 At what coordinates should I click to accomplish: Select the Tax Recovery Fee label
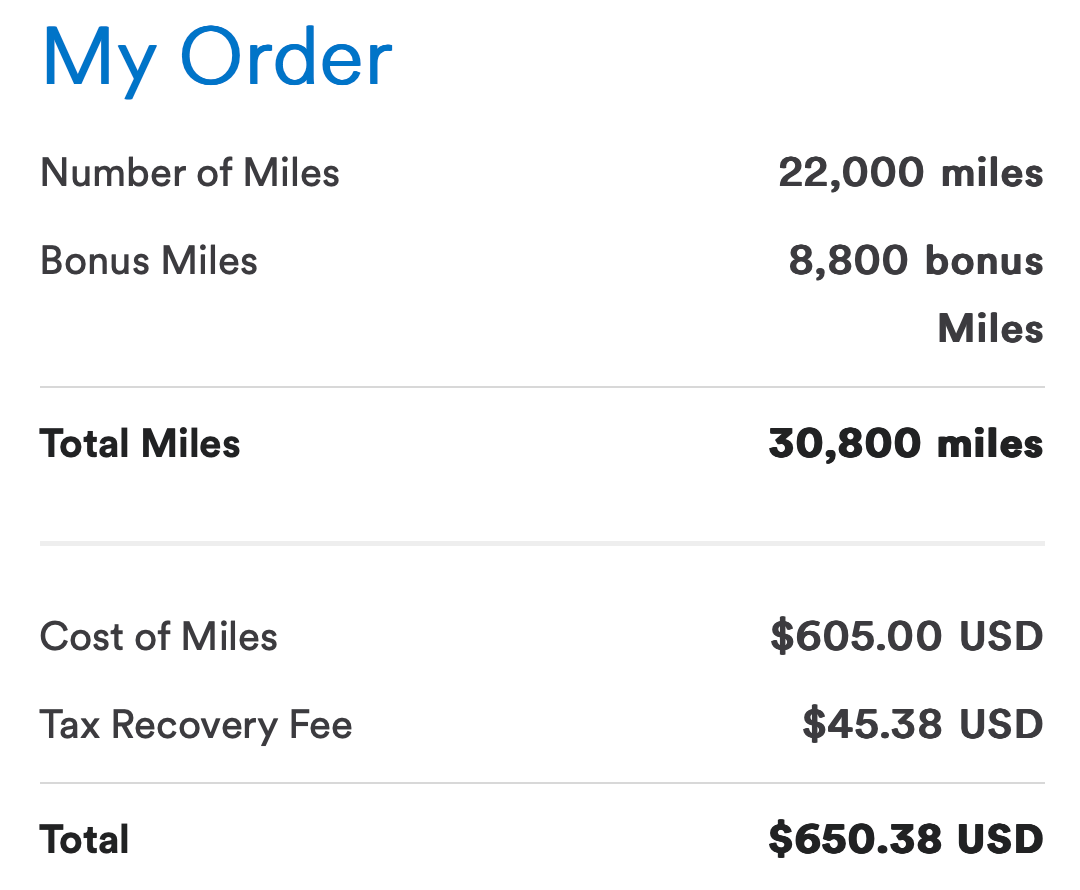(x=196, y=725)
